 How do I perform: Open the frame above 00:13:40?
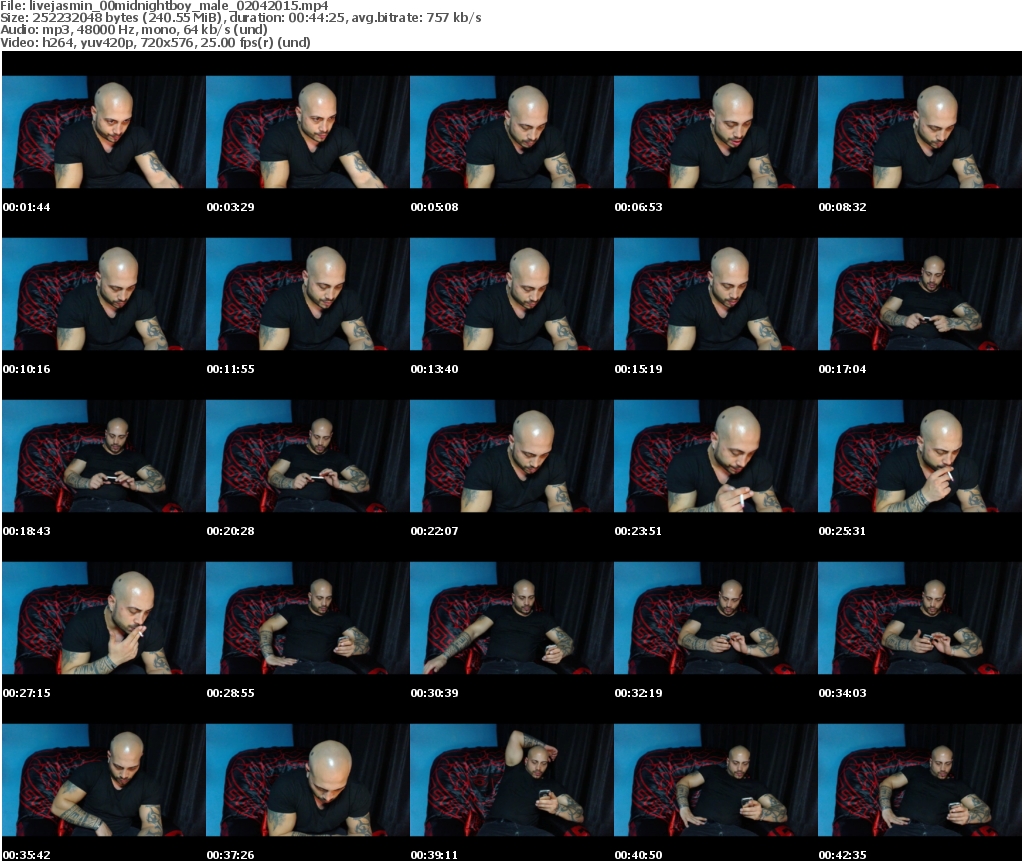(x=511, y=294)
